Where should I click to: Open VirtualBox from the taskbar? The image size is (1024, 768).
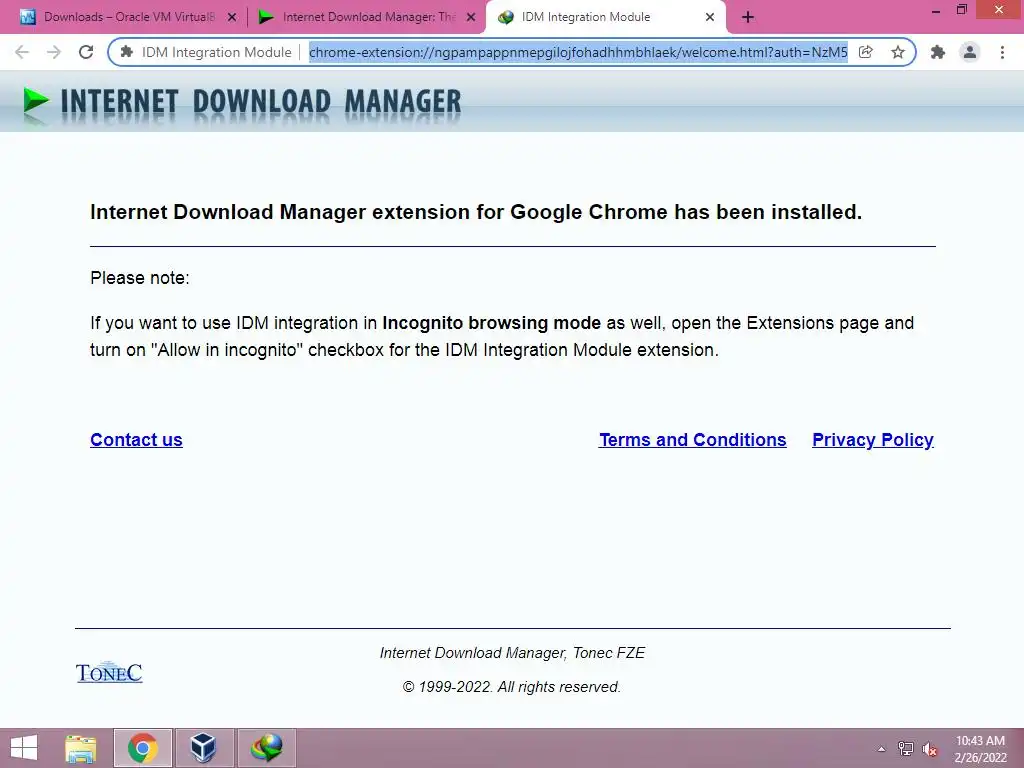204,748
